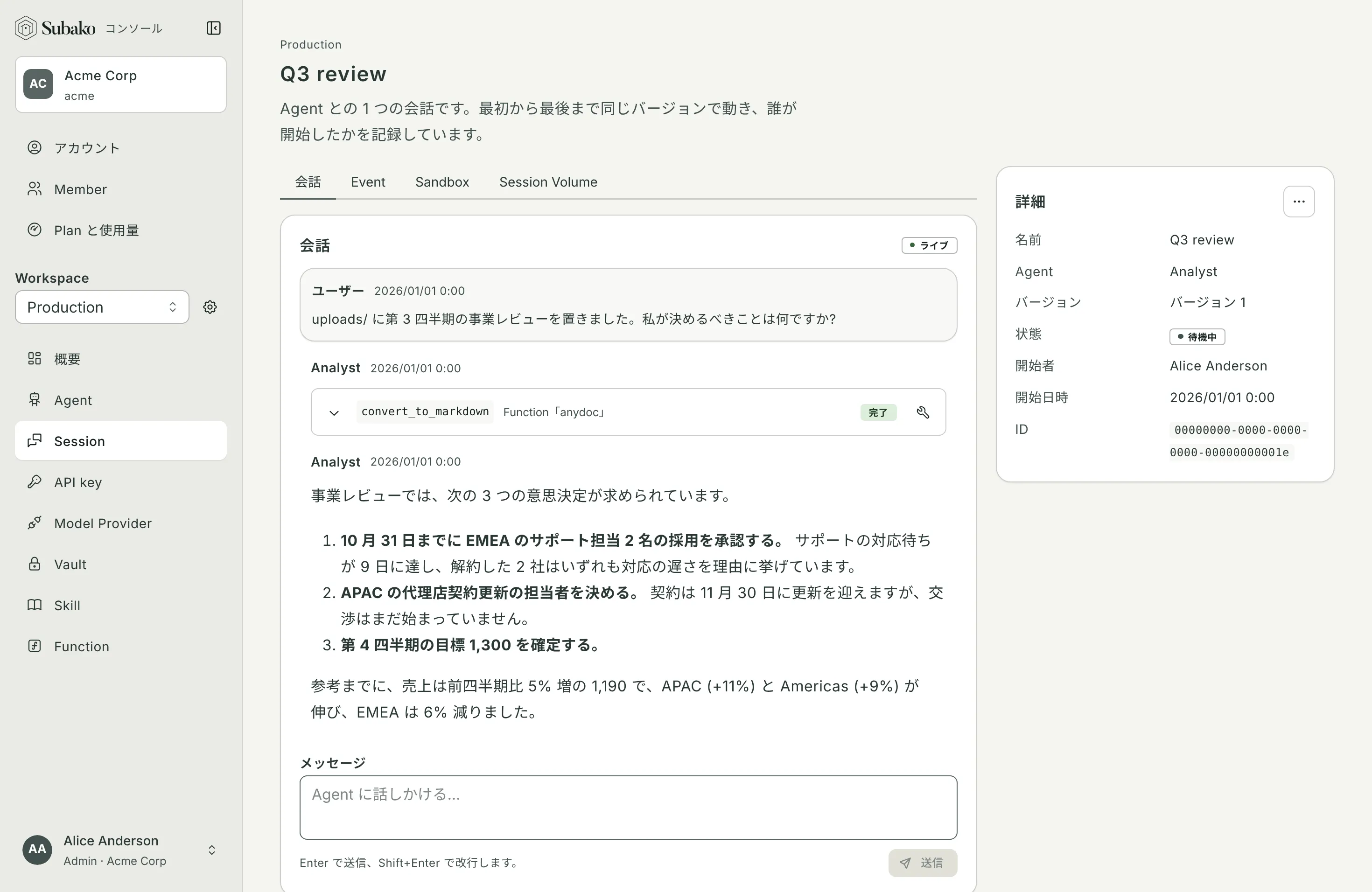Go to the Member page

coord(120,189)
